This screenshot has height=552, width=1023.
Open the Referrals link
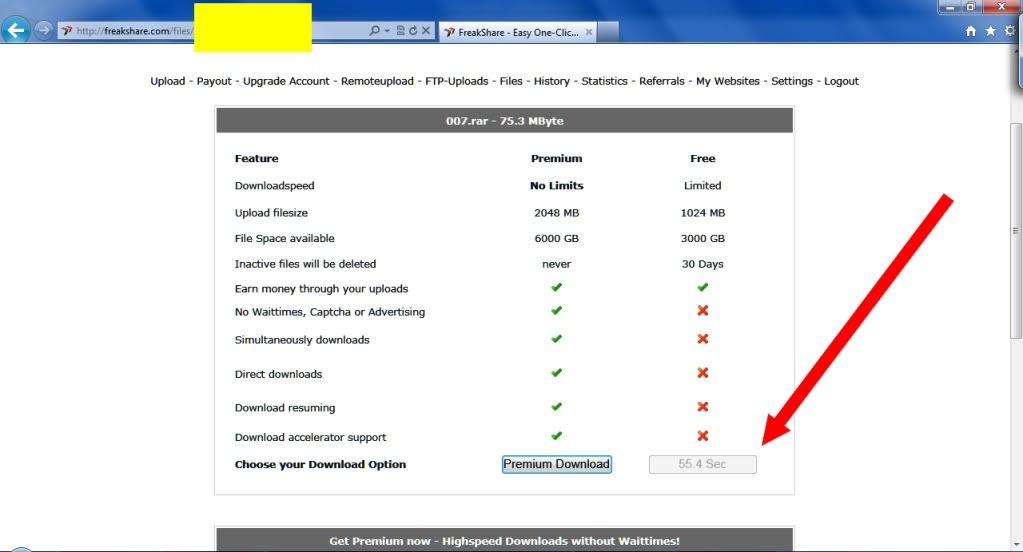[x=662, y=81]
